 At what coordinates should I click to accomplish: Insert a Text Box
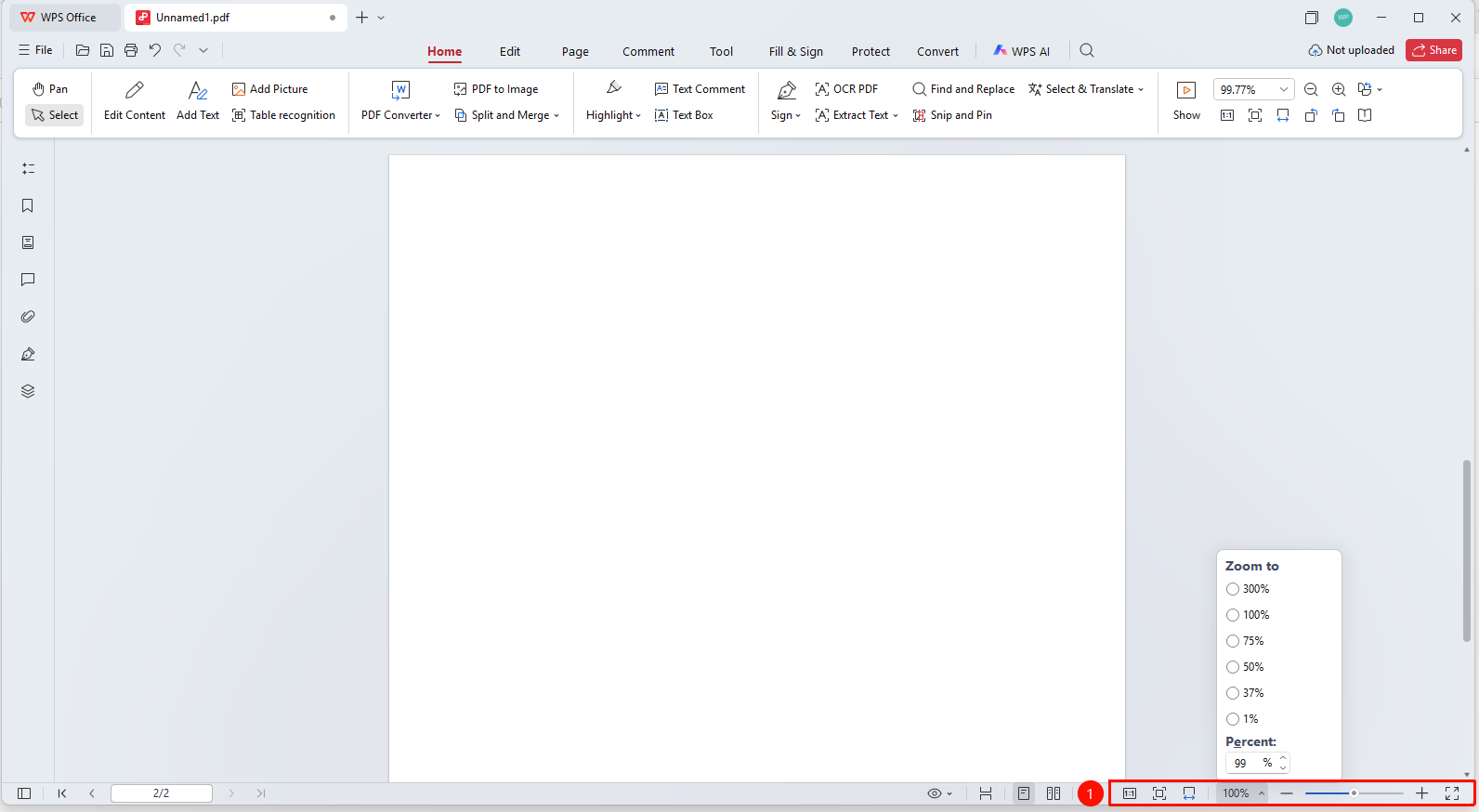[685, 115]
